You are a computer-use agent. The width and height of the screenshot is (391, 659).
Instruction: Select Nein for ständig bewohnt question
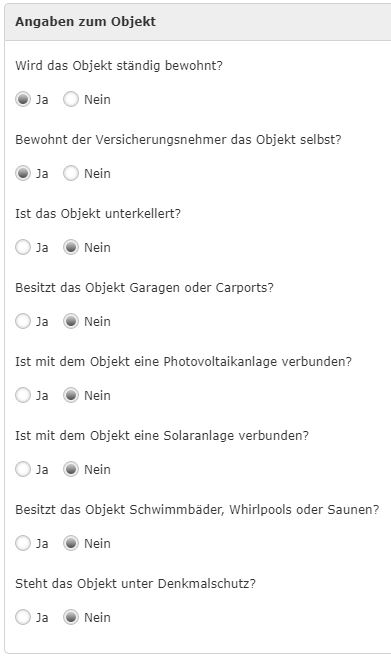(x=71, y=100)
